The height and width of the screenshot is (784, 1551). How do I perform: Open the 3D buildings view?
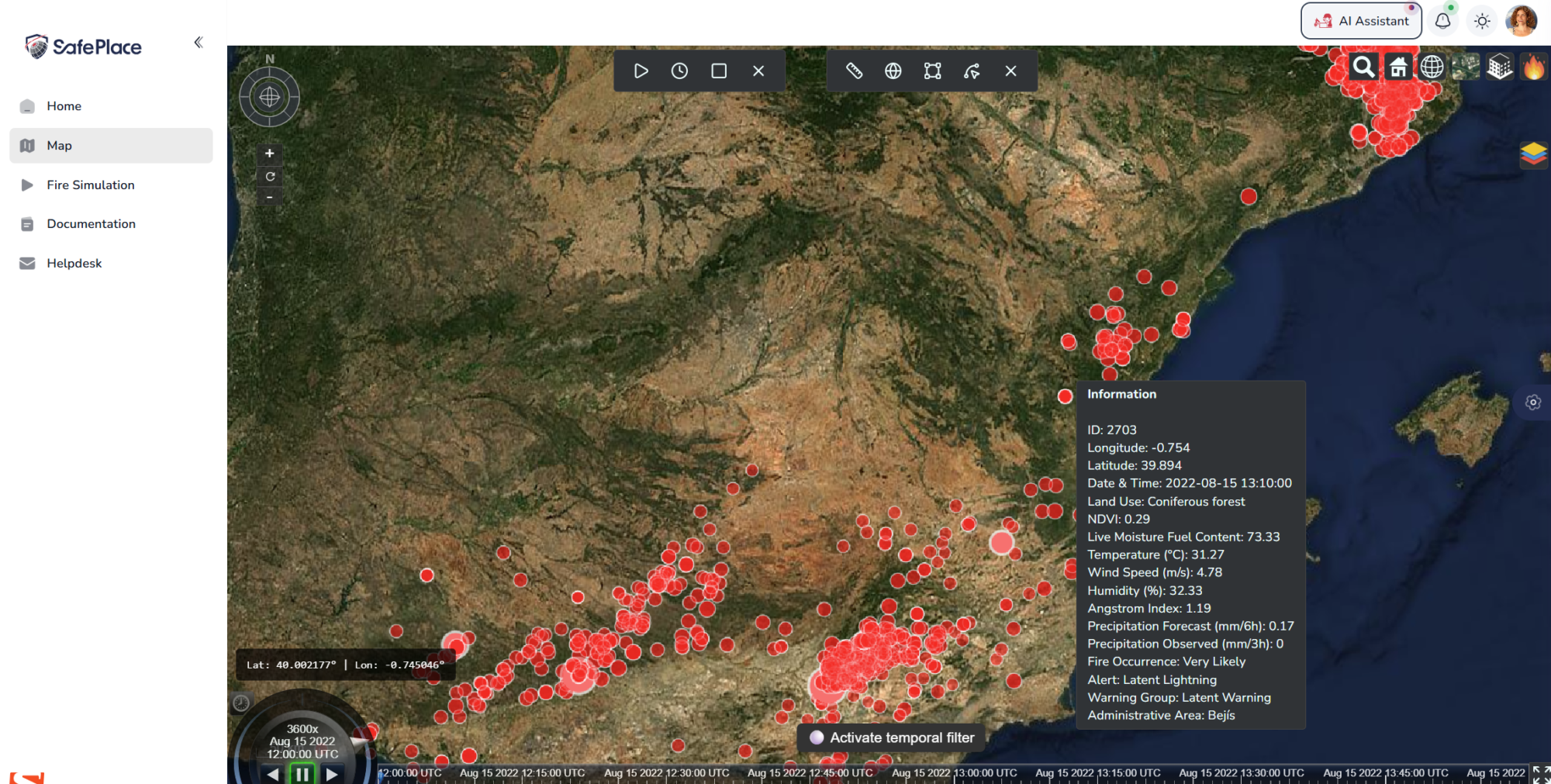pyautogui.click(x=1499, y=67)
